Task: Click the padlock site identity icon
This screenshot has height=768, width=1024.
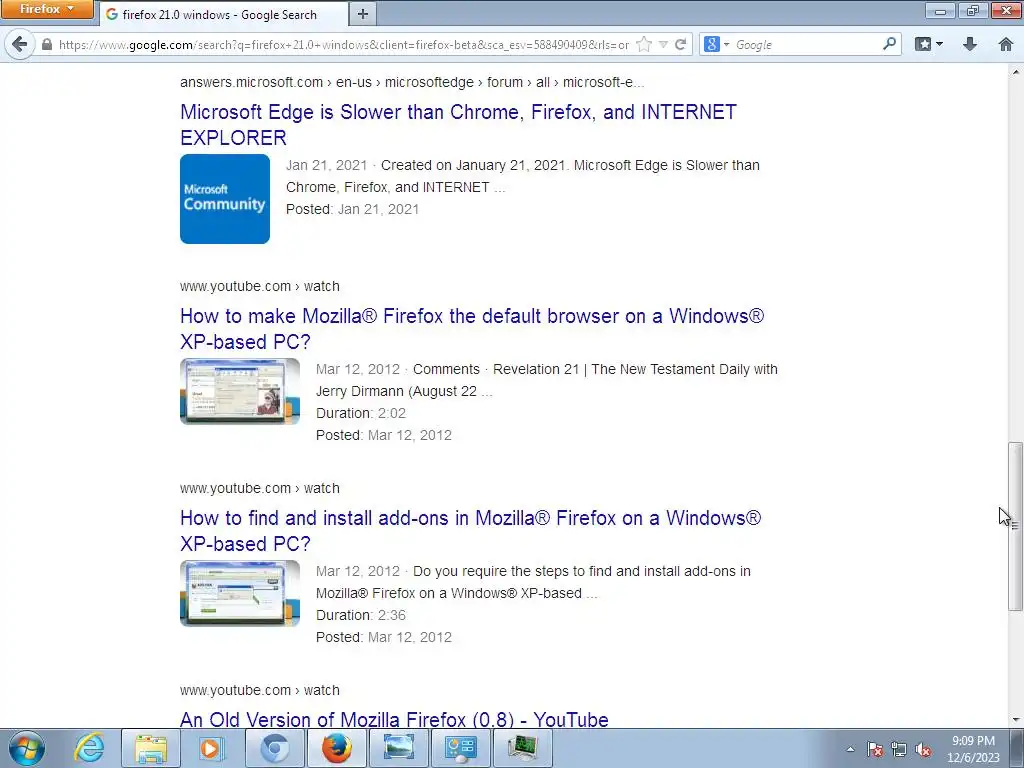Action: (x=47, y=44)
